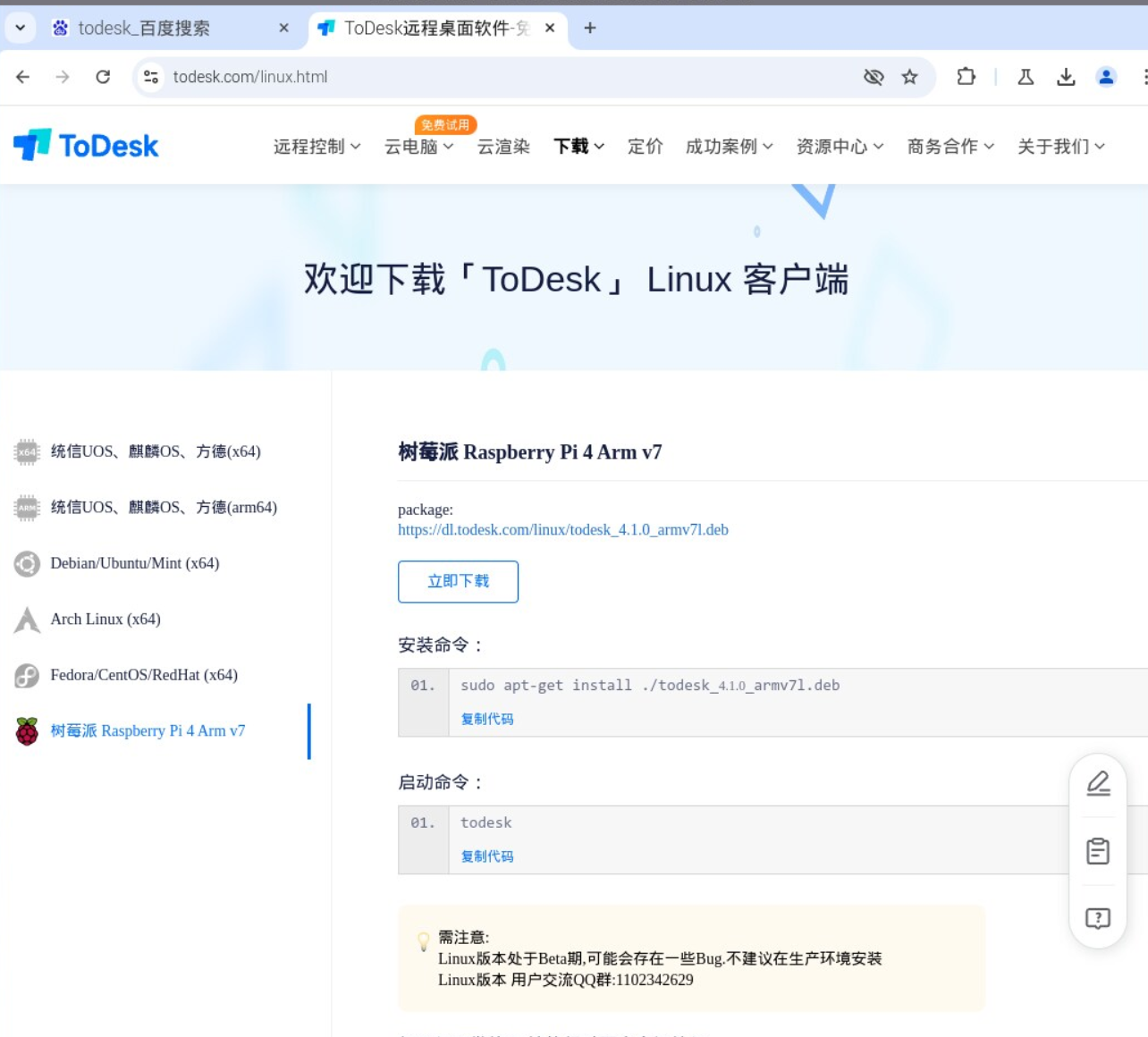Open the profile avatar icon
The width and height of the screenshot is (1148, 1037).
(x=1106, y=77)
